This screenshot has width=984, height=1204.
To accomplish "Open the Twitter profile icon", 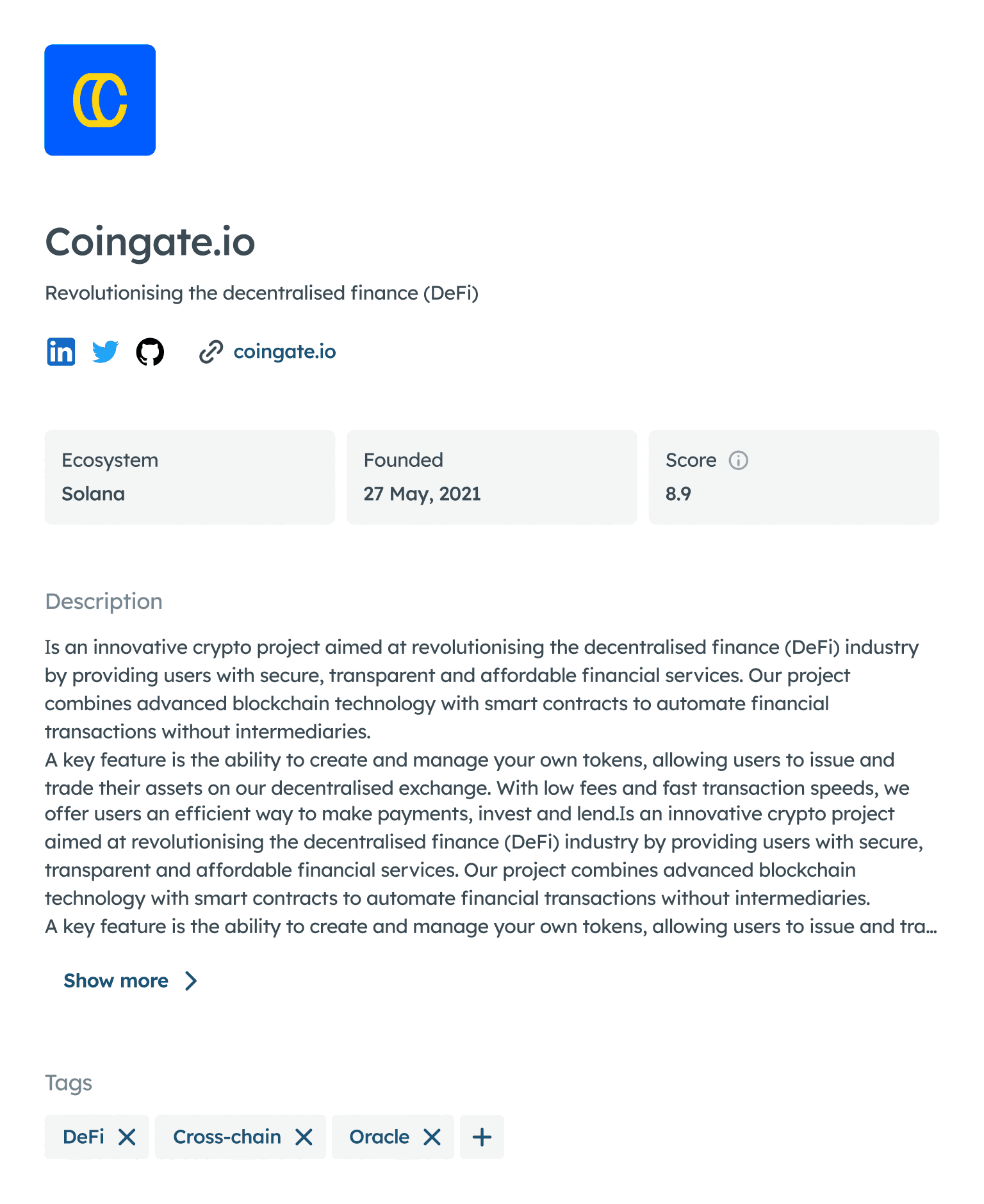I will 105,352.
